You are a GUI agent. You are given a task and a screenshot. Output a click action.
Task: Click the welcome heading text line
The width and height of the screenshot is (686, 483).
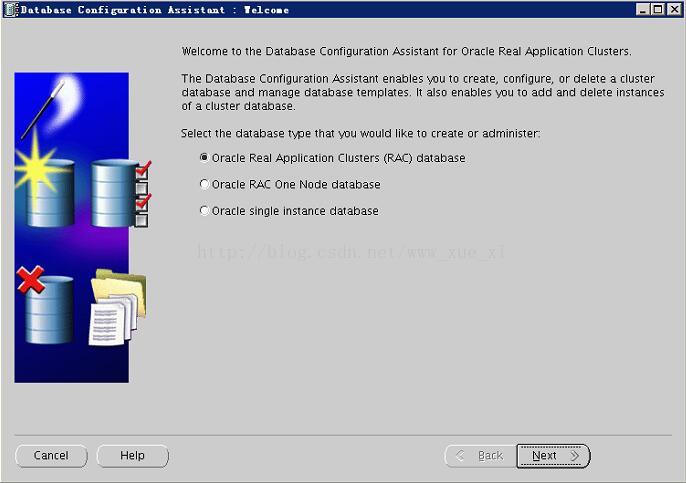406,52
